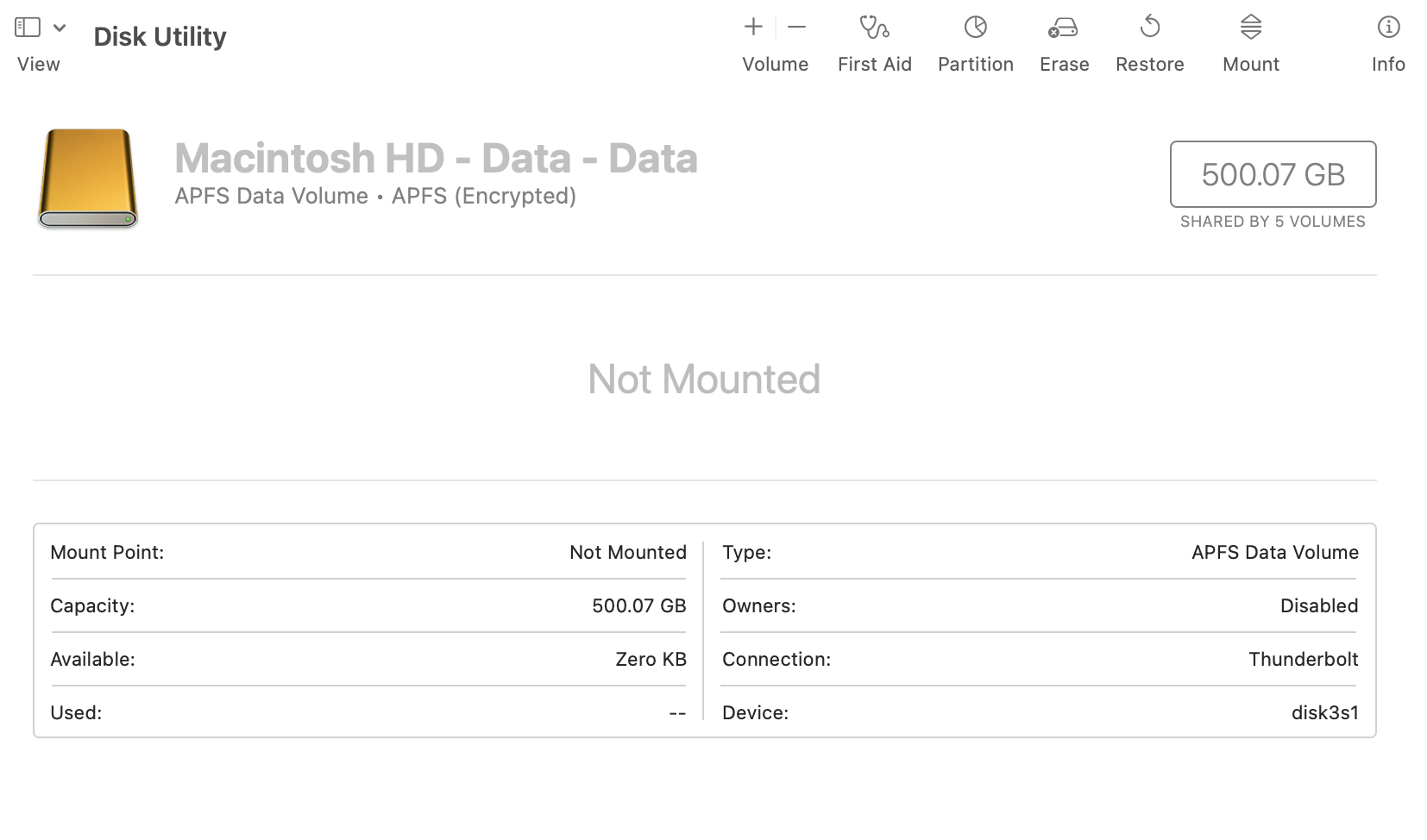Expand the View options chevron
Screen dimensions: 1427x840
60,28
